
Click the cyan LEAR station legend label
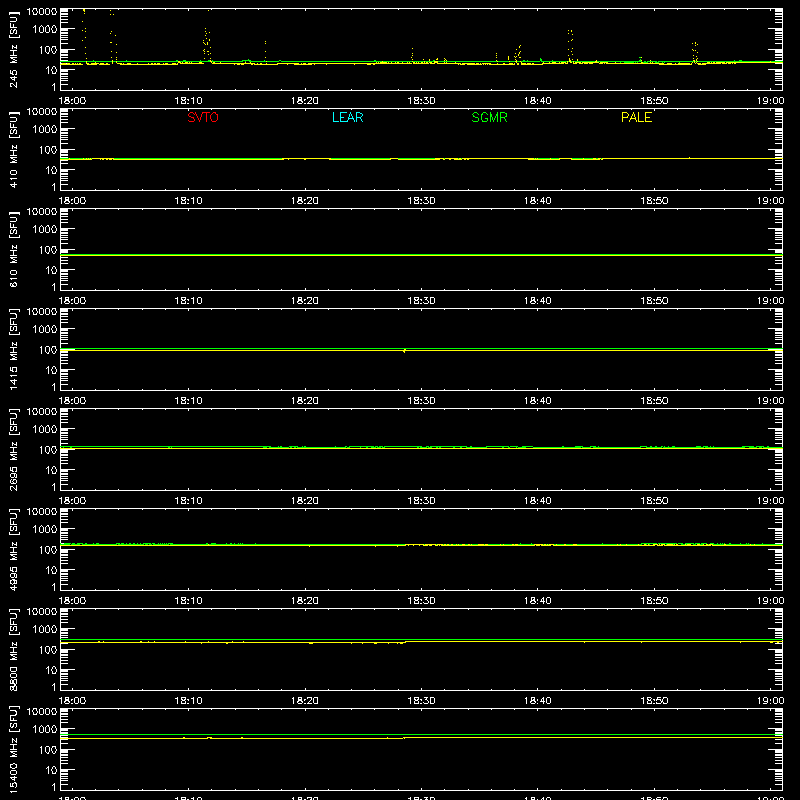tap(347, 117)
